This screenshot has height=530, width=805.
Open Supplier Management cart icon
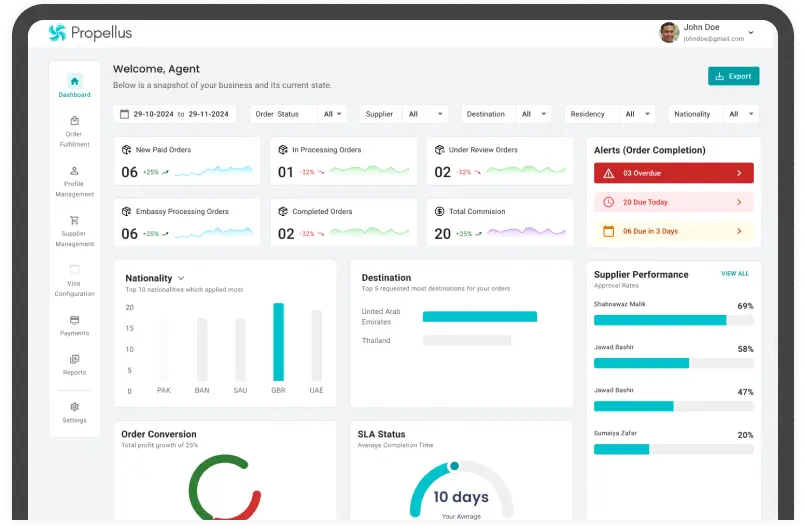click(x=74, y=221)
